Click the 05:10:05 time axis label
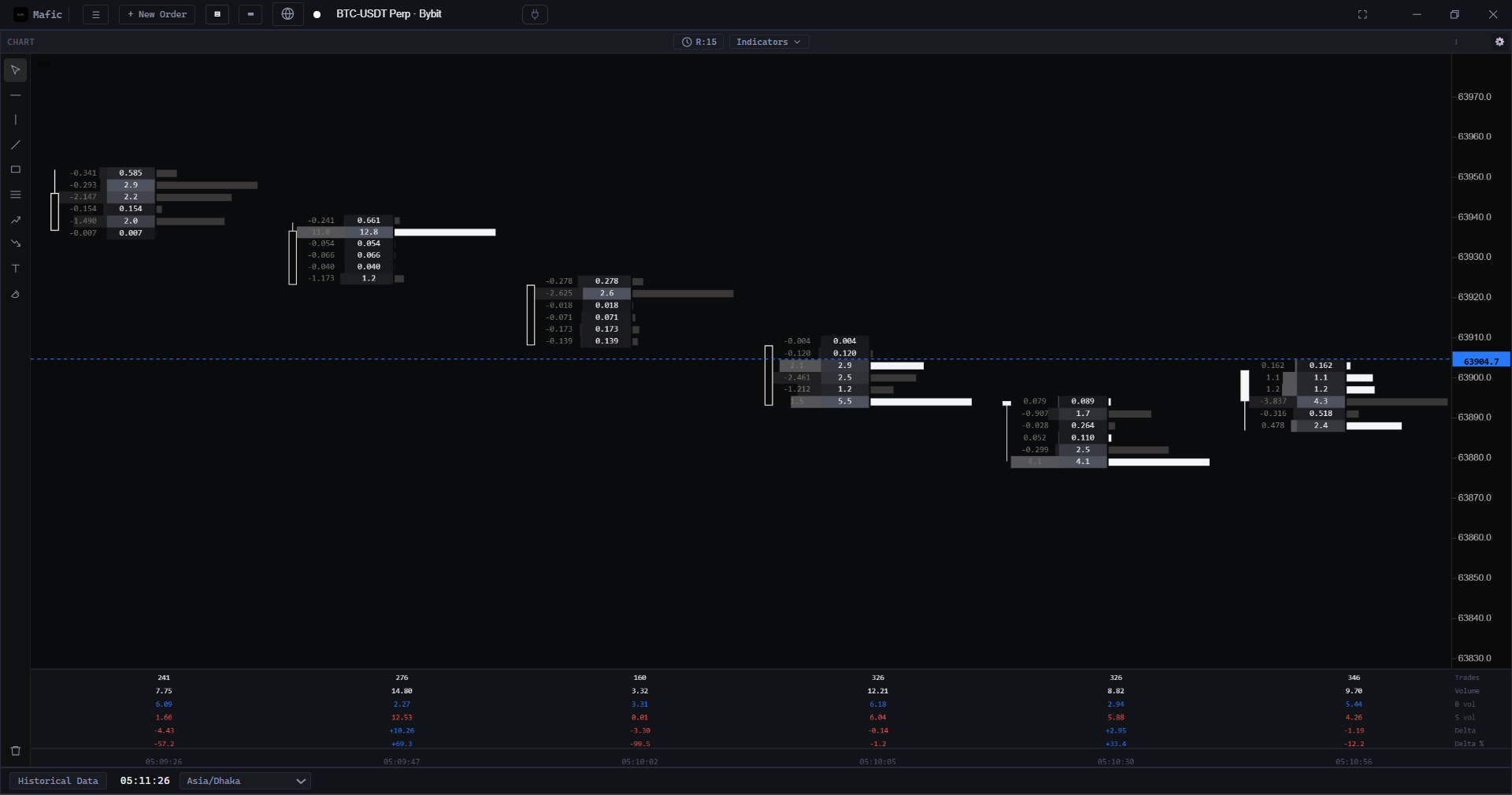This screenshot has width=1512, height=795. pyautogui.click(x=877, y=762)
